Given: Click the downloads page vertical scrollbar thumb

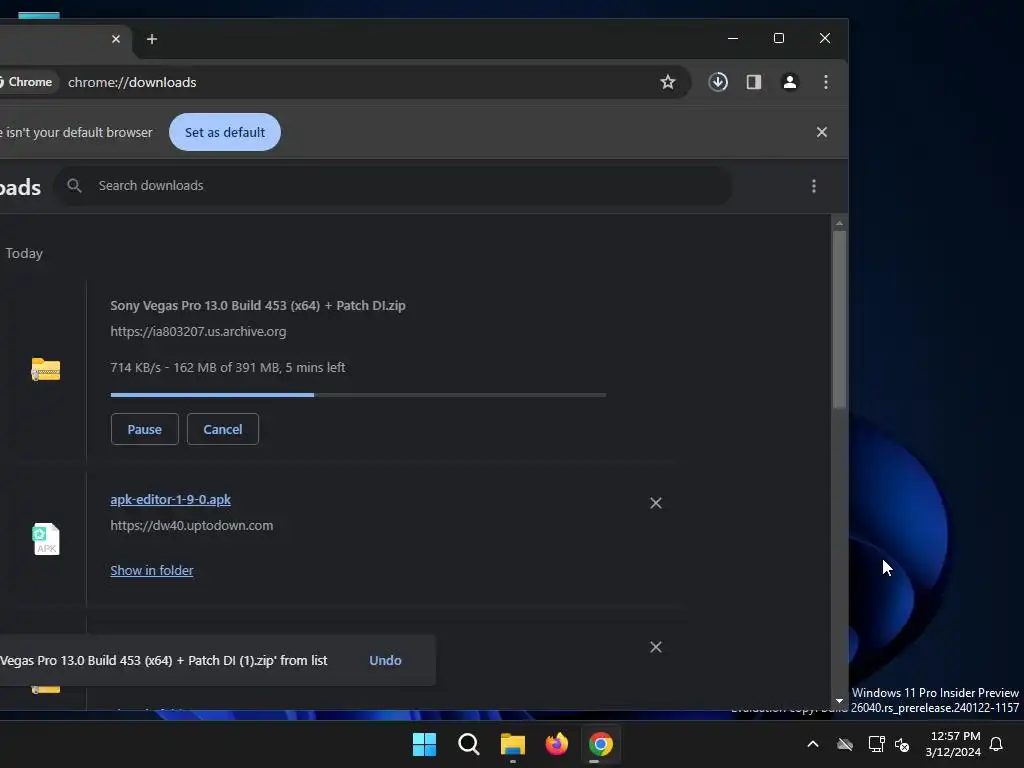Looking at the screenshot, I should click(839, 320).
